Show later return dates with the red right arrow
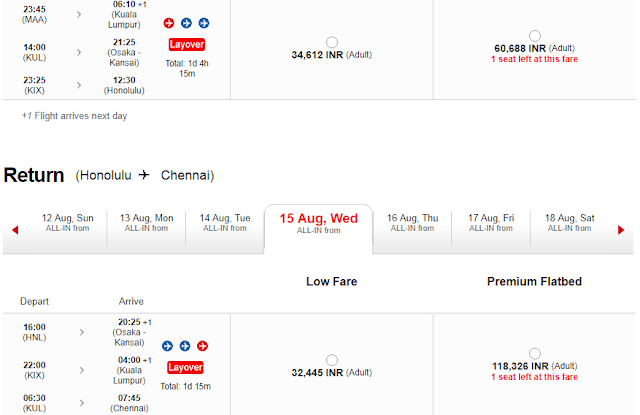The width and height of the screenshot is (640, 415). pyautogui.click(x=621, y=230)
